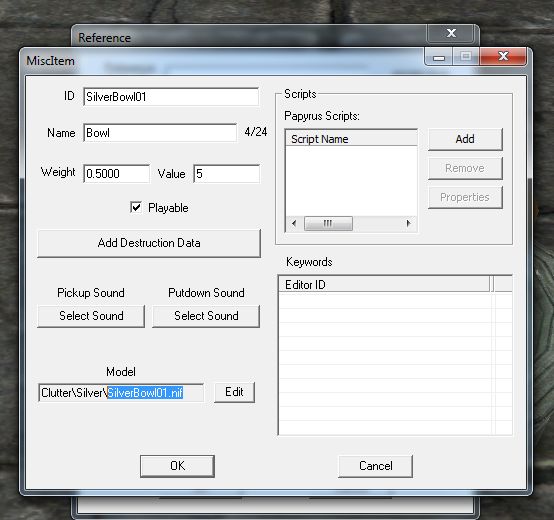Screen dimensions: 554x520
Task: Click the Model path text field
Action: pyautogui.click(x=121, y=392)
